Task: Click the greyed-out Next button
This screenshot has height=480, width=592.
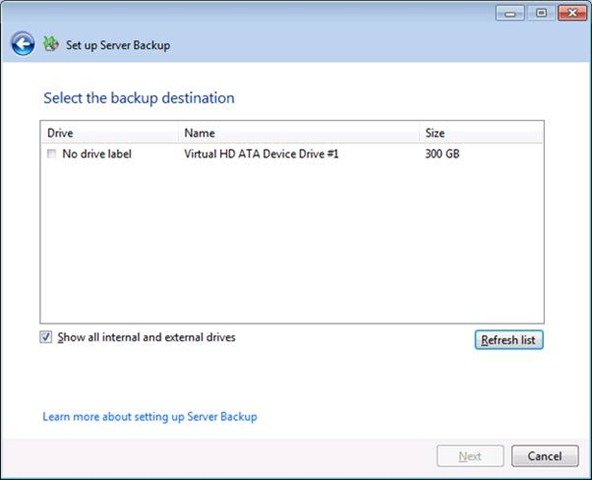Action: pos(470,456)
